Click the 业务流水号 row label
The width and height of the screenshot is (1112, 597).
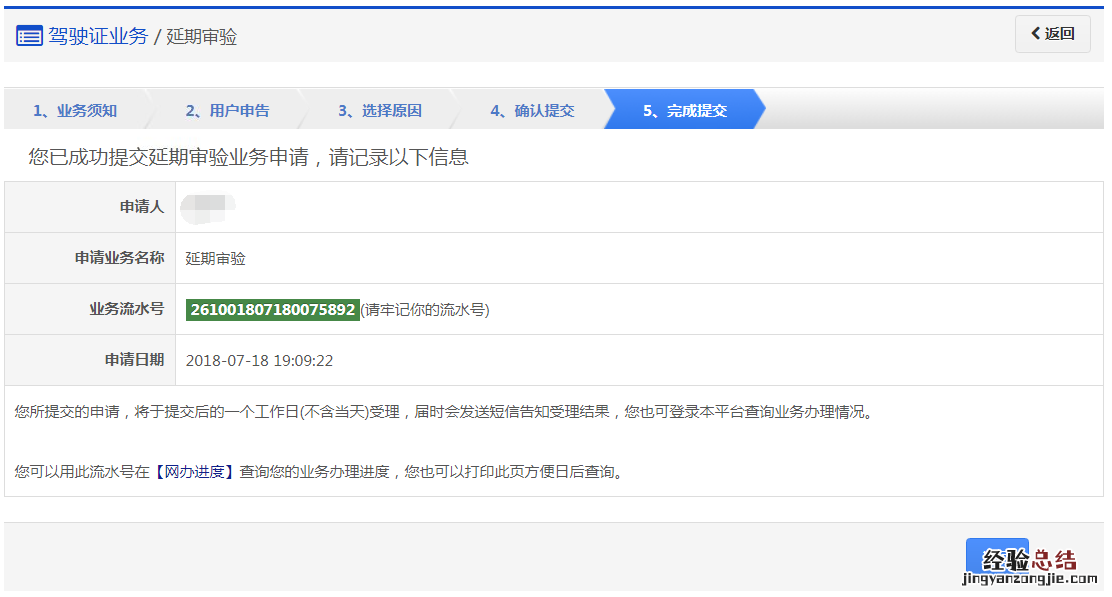pyautogui.click(x=126, y=309)
